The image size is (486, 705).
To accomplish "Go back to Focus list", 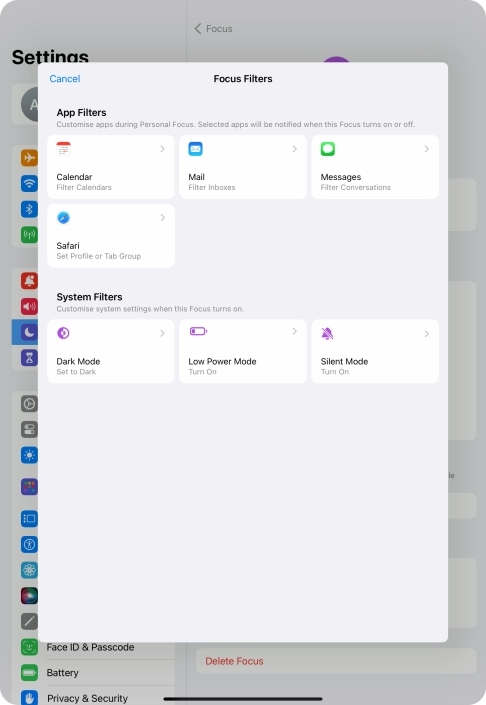I will pyautogui.click(x=214, y=29).
